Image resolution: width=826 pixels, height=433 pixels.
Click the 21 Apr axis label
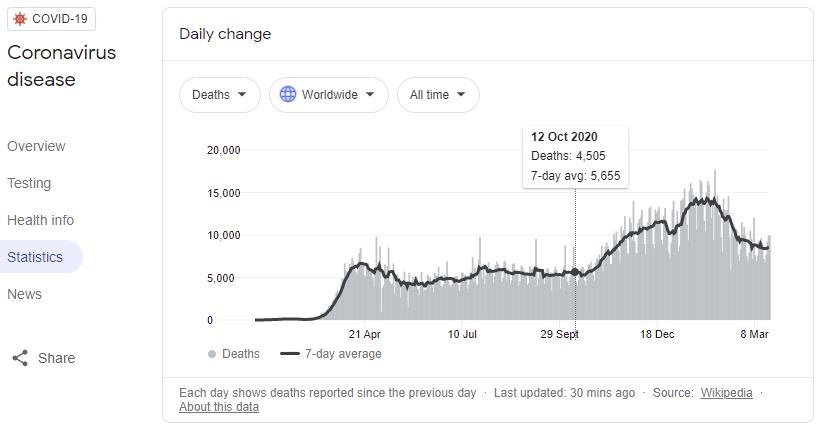[x=365, y=334]
